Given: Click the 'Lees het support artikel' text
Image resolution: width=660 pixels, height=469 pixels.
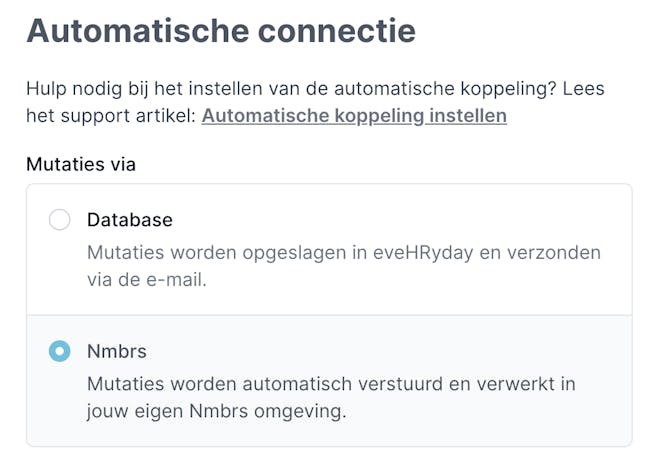Looking at the screenshot, I should point(110,116).
